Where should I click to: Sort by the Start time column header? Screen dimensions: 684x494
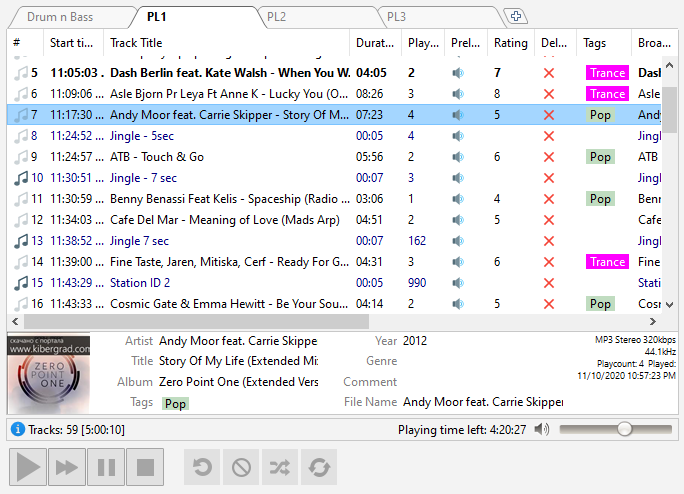pyautogui.click(x=73, y=43)
